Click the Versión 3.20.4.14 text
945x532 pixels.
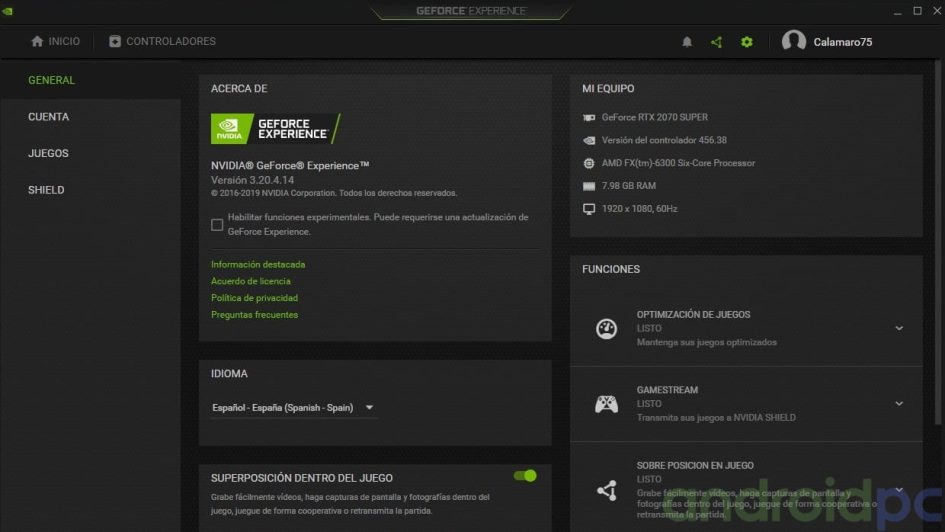253,180
